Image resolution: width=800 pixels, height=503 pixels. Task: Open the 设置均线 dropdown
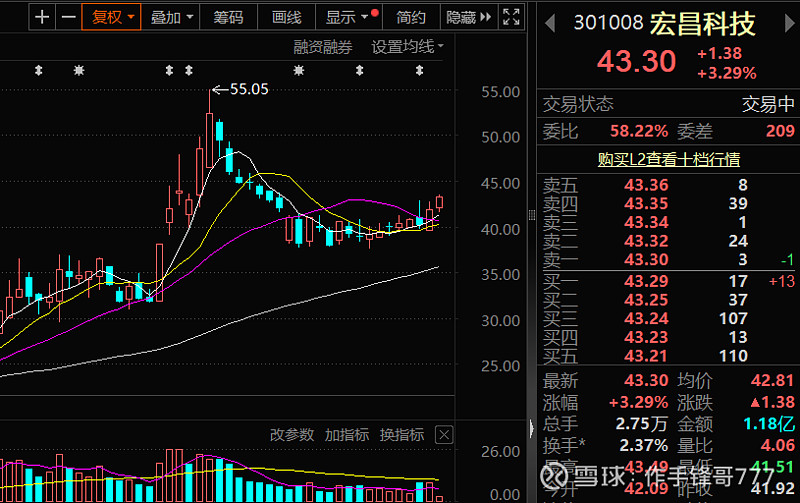[407, 47]
